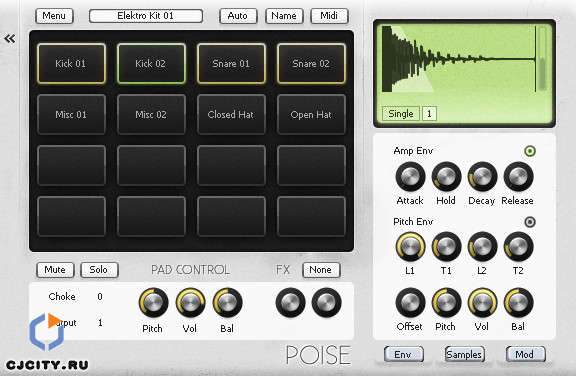This screenshot has width=576, height=376.
Task: Switch to the Samples tab
Action: (464, 354)
